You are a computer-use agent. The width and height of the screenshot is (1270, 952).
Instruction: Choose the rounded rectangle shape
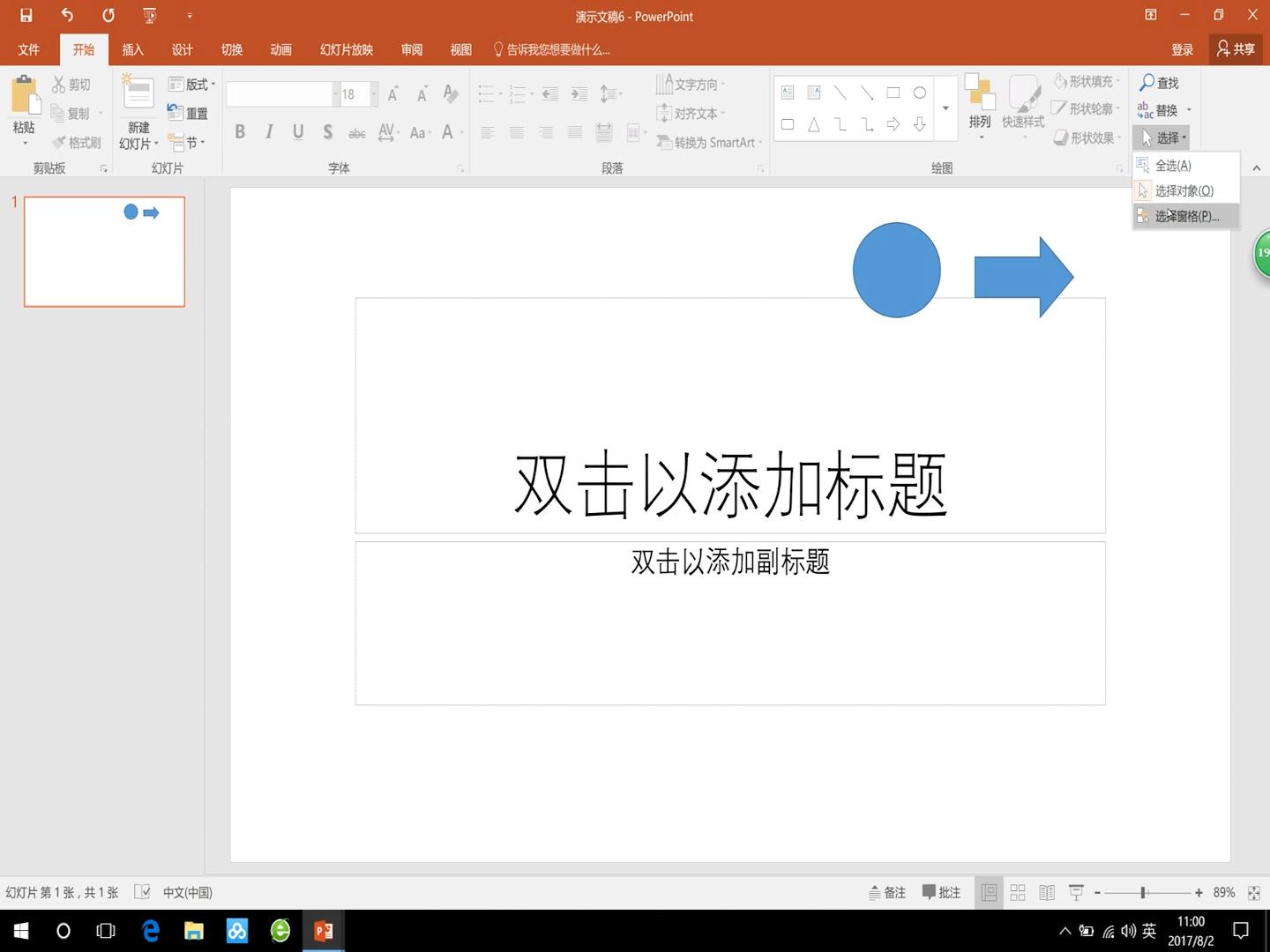pos(788,124)
